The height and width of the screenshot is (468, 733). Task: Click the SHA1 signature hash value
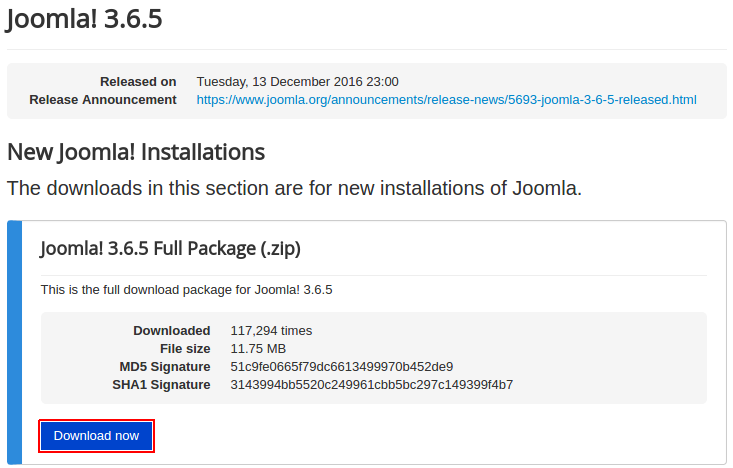tap(371, 384)
